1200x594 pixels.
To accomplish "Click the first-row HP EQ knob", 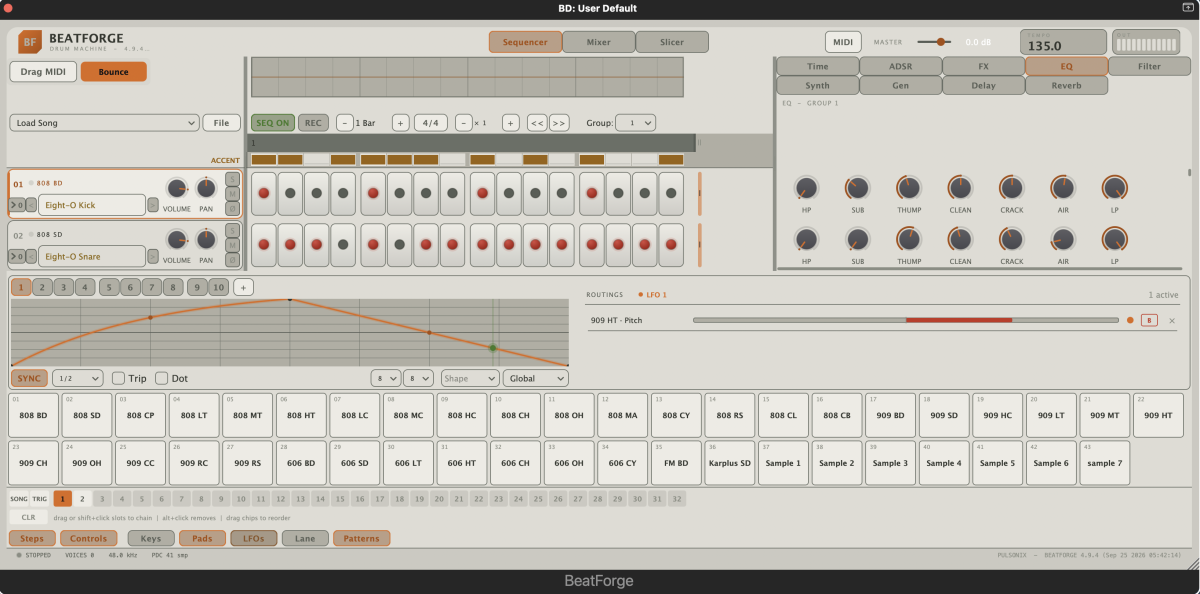I will (806, 187).
